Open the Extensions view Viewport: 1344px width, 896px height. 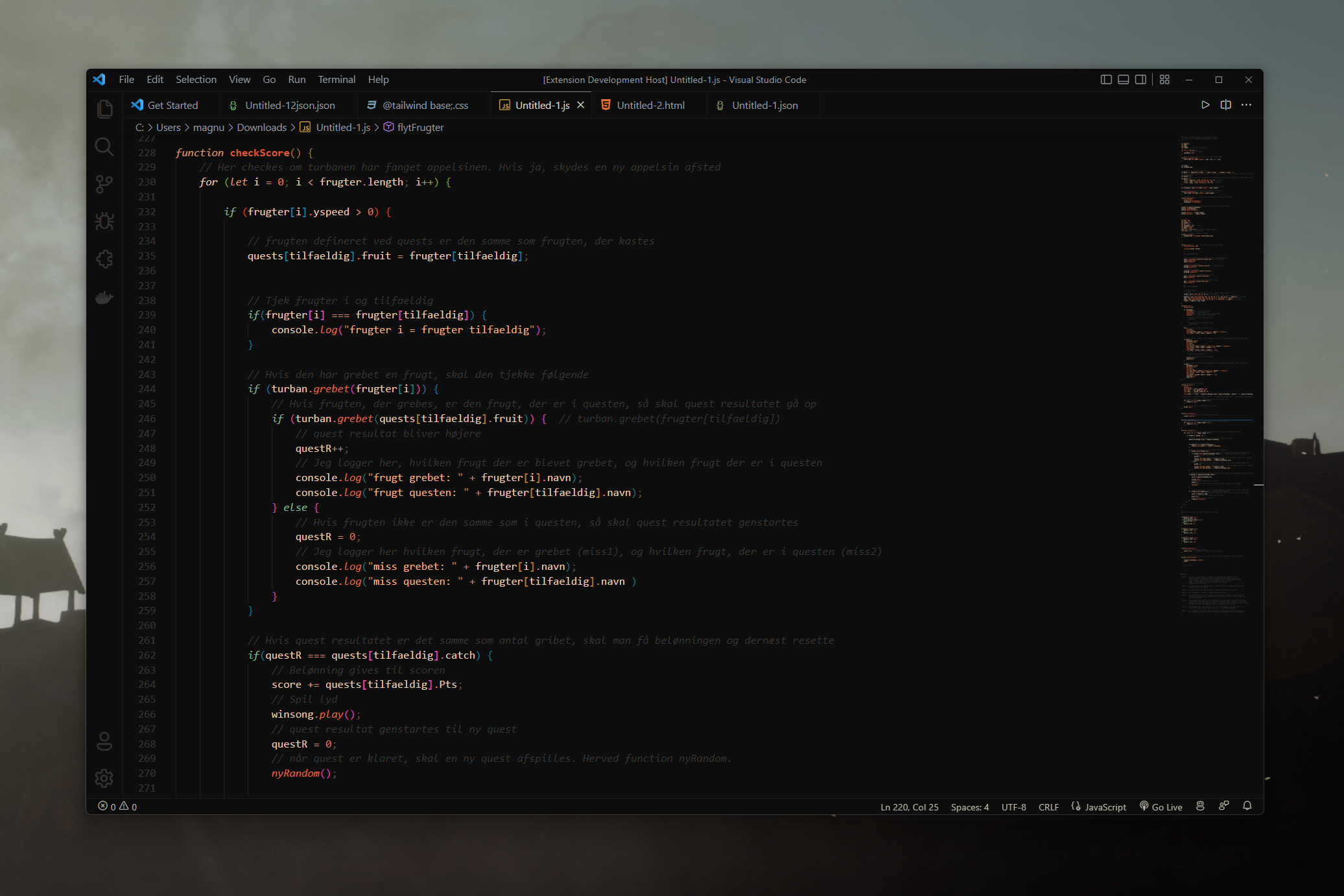[104, 259]
